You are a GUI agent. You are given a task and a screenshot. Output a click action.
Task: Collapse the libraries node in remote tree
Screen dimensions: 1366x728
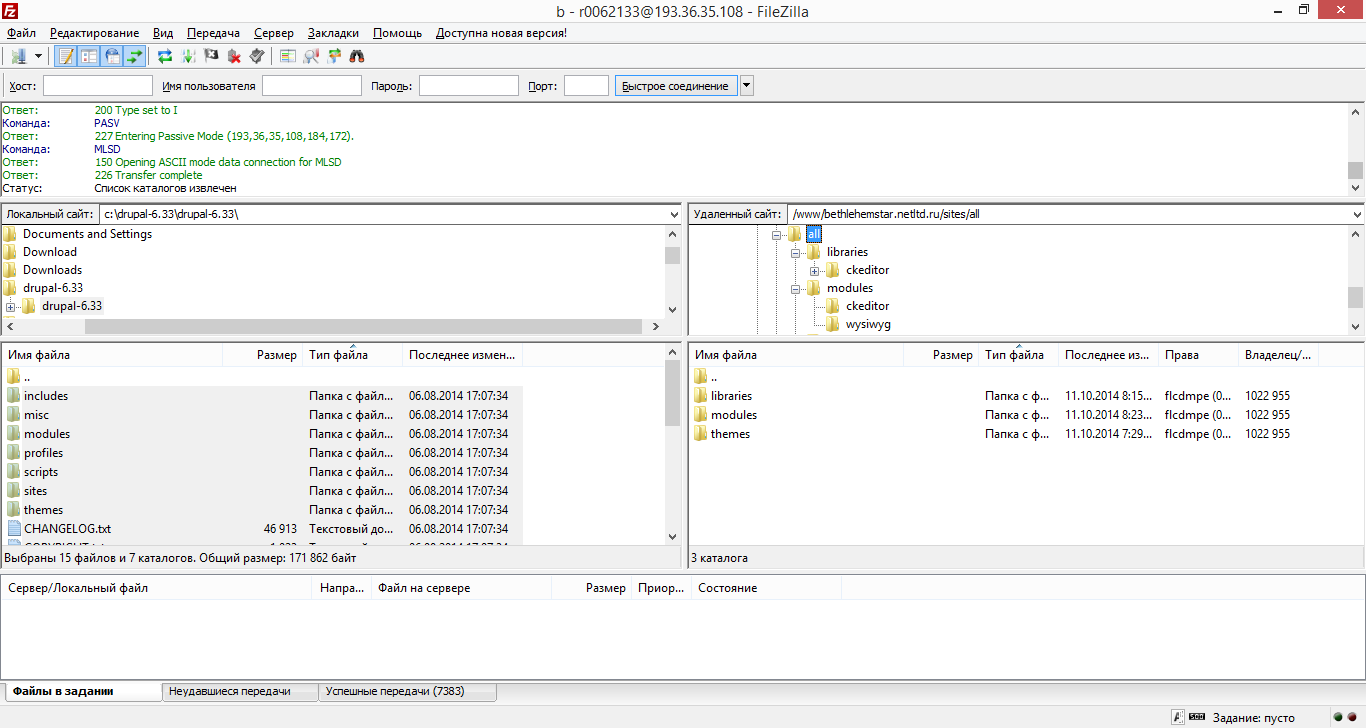[x=795, y=252]
